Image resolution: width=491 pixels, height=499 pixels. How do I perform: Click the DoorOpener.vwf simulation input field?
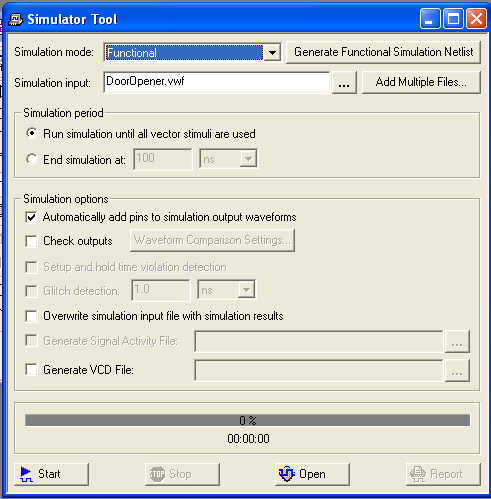(217, 82)
